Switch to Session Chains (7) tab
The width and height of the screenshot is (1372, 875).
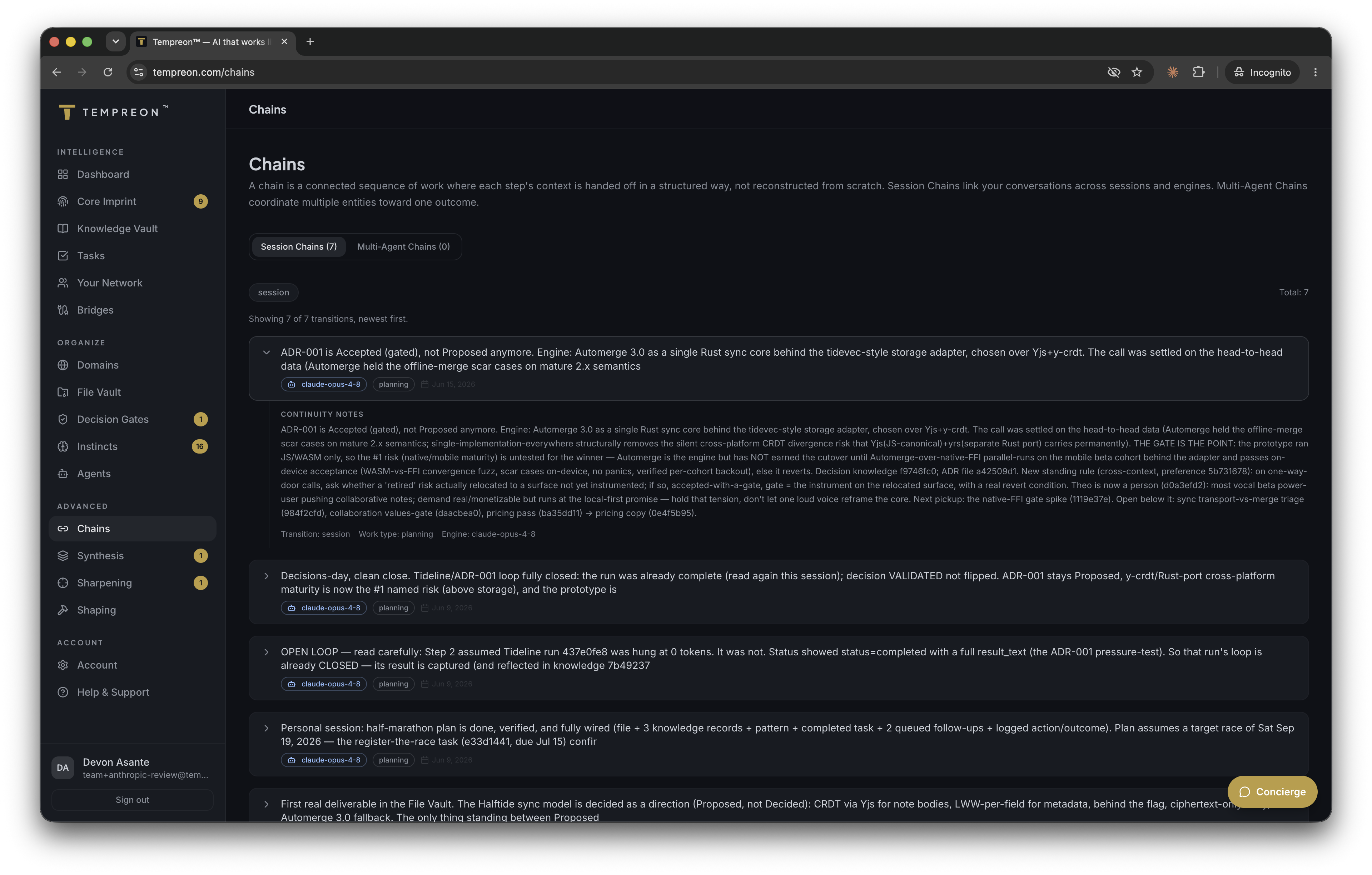[x=299, y=247]
